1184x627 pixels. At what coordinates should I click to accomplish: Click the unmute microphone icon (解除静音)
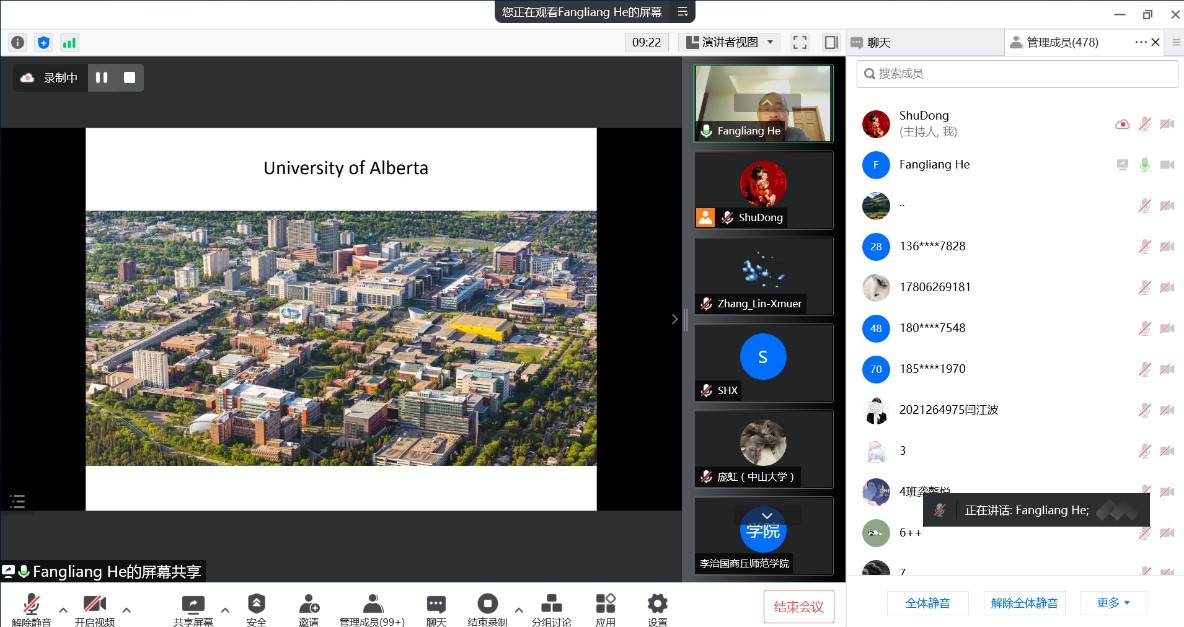coord(31,608)
